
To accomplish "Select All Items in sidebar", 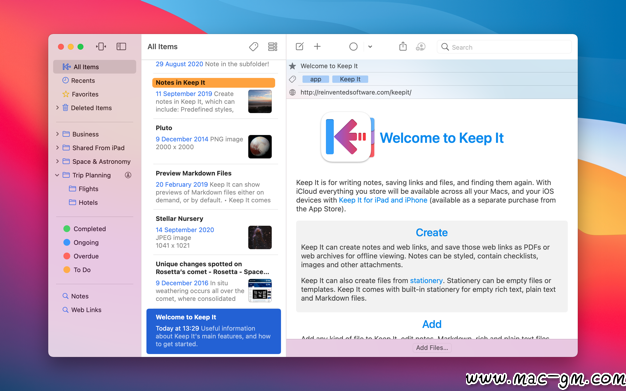I will [x=95, y=67].
